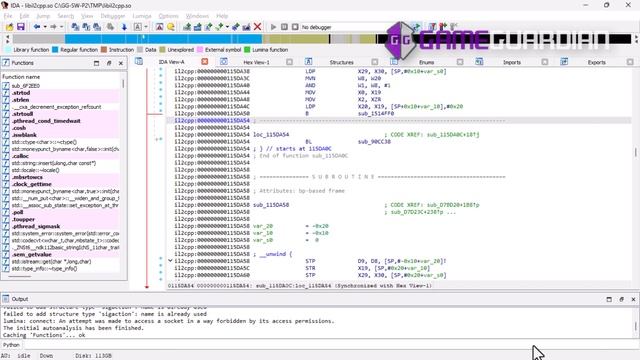This screenshot has width=640, height=360.
Task: Select the IDA View-A tab
Action: 171,62
